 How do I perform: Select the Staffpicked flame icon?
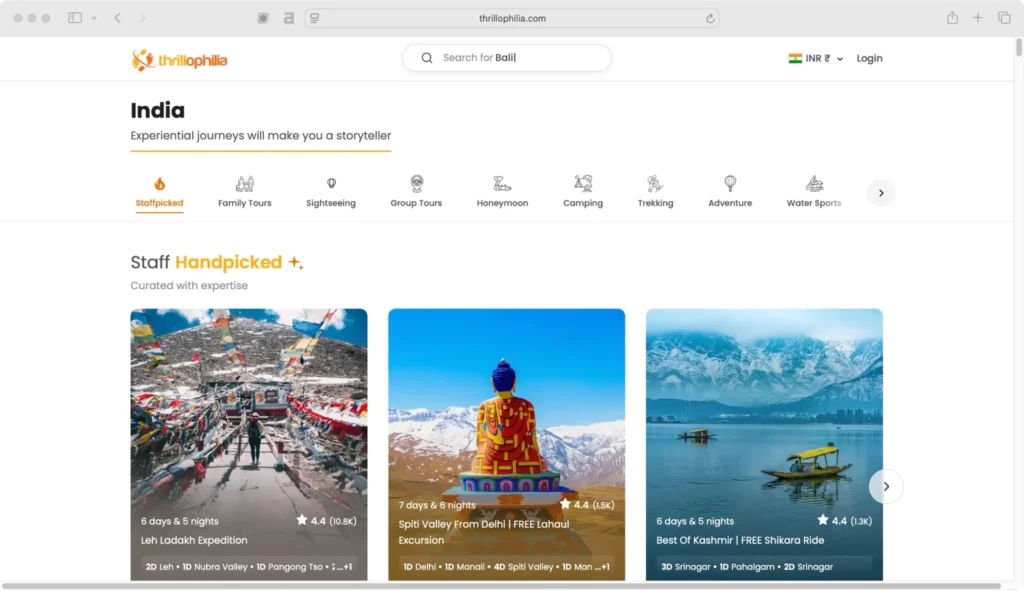point(158,185)
